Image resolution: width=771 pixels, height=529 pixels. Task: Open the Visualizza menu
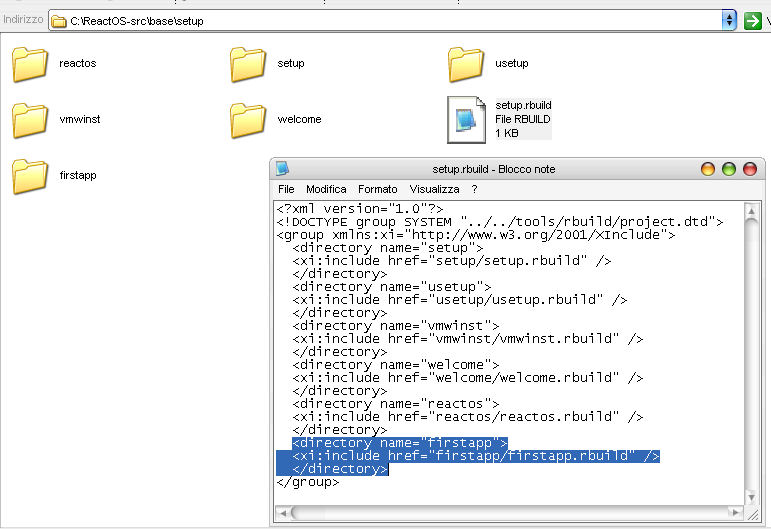click(434, 189)
